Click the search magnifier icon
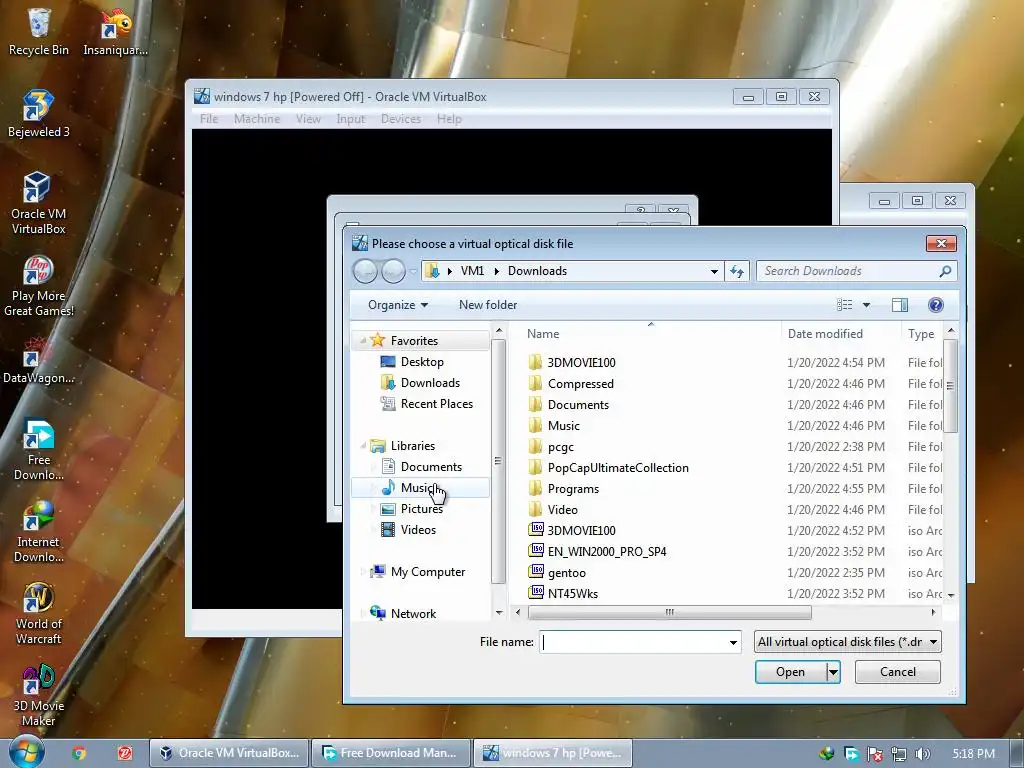 (x=945, y=271)
